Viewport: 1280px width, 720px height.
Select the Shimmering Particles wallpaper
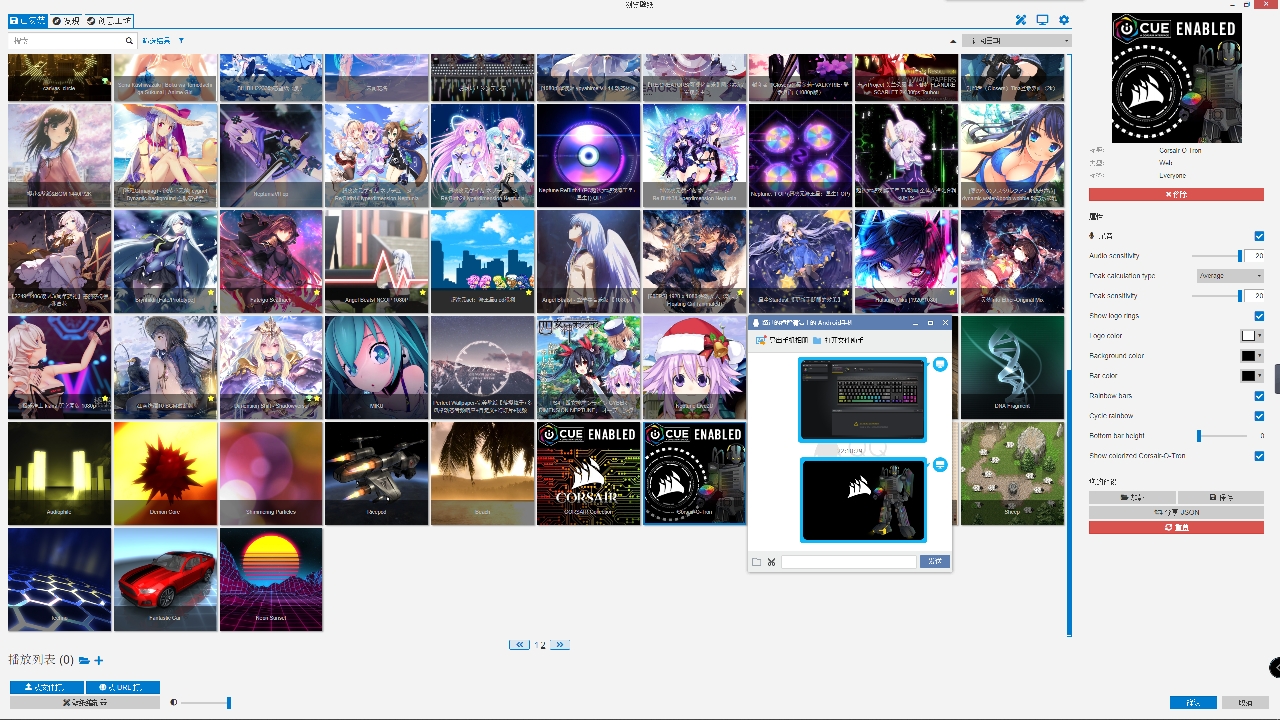click(x=271, y=473)
